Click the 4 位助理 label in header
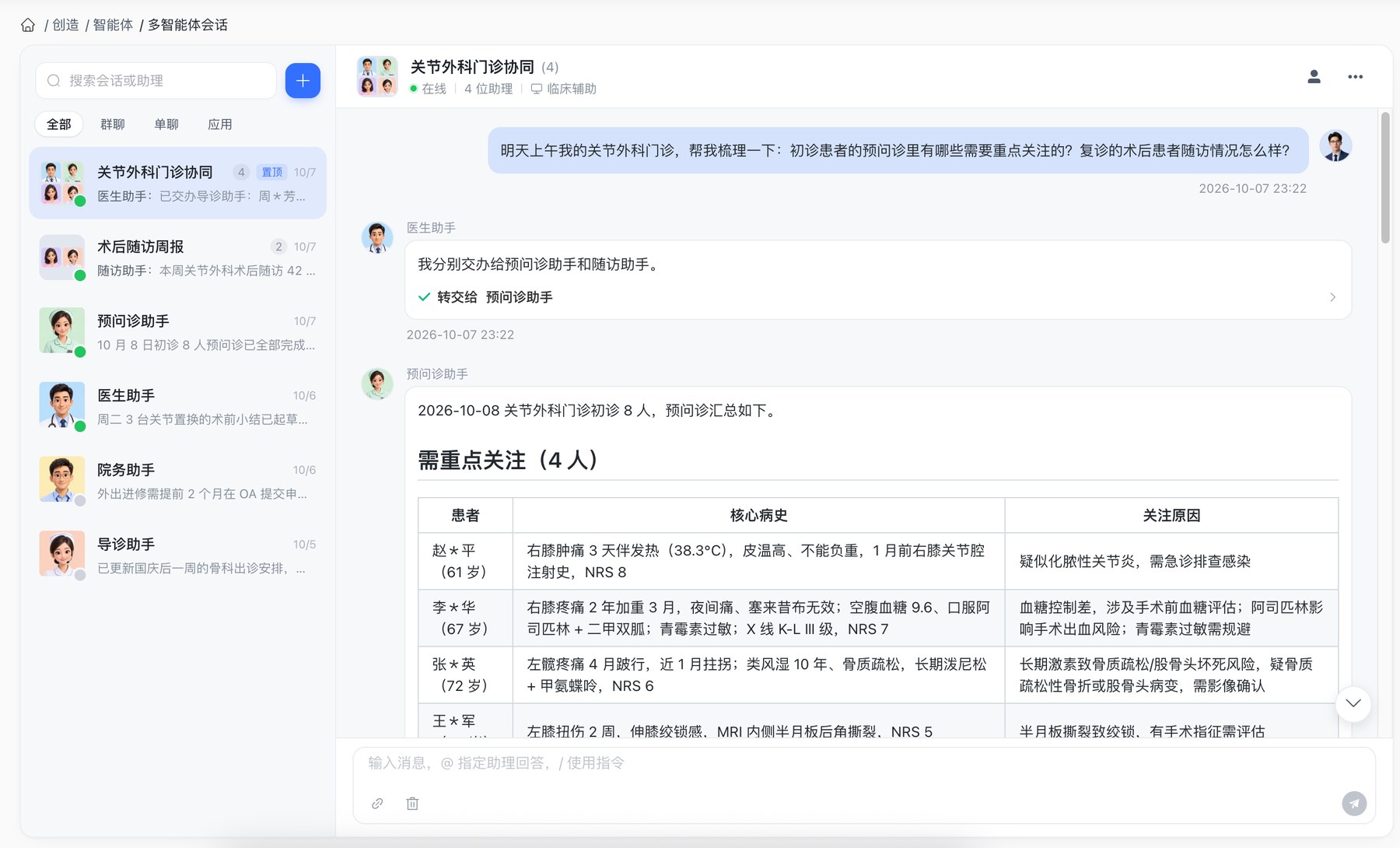 [x=488, y=89]
